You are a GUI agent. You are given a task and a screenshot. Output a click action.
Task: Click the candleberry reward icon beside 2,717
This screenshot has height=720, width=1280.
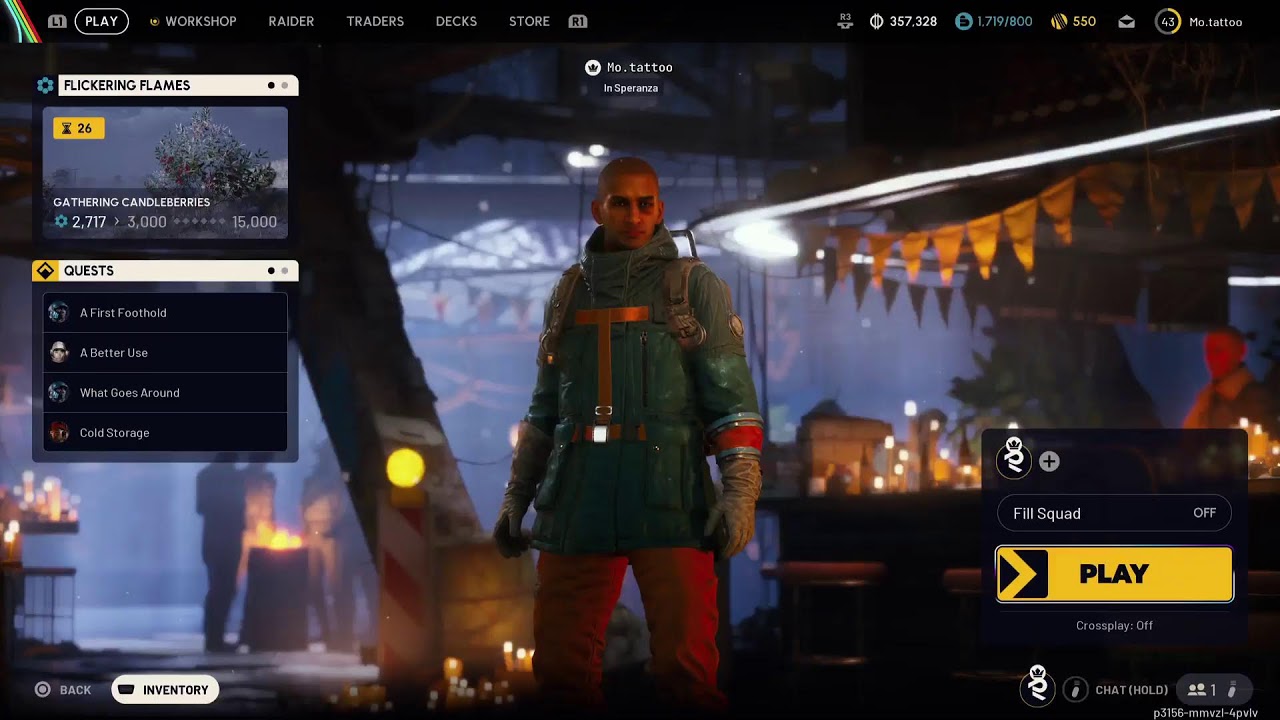[61, 222]
